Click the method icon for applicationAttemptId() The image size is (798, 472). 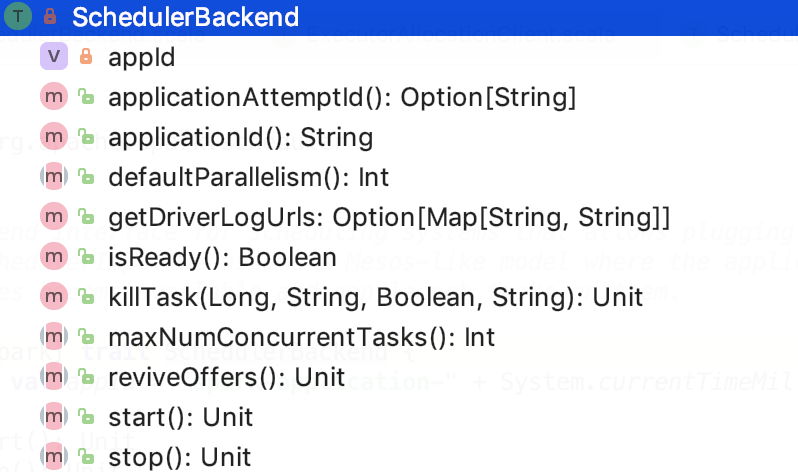pos(54,96)
